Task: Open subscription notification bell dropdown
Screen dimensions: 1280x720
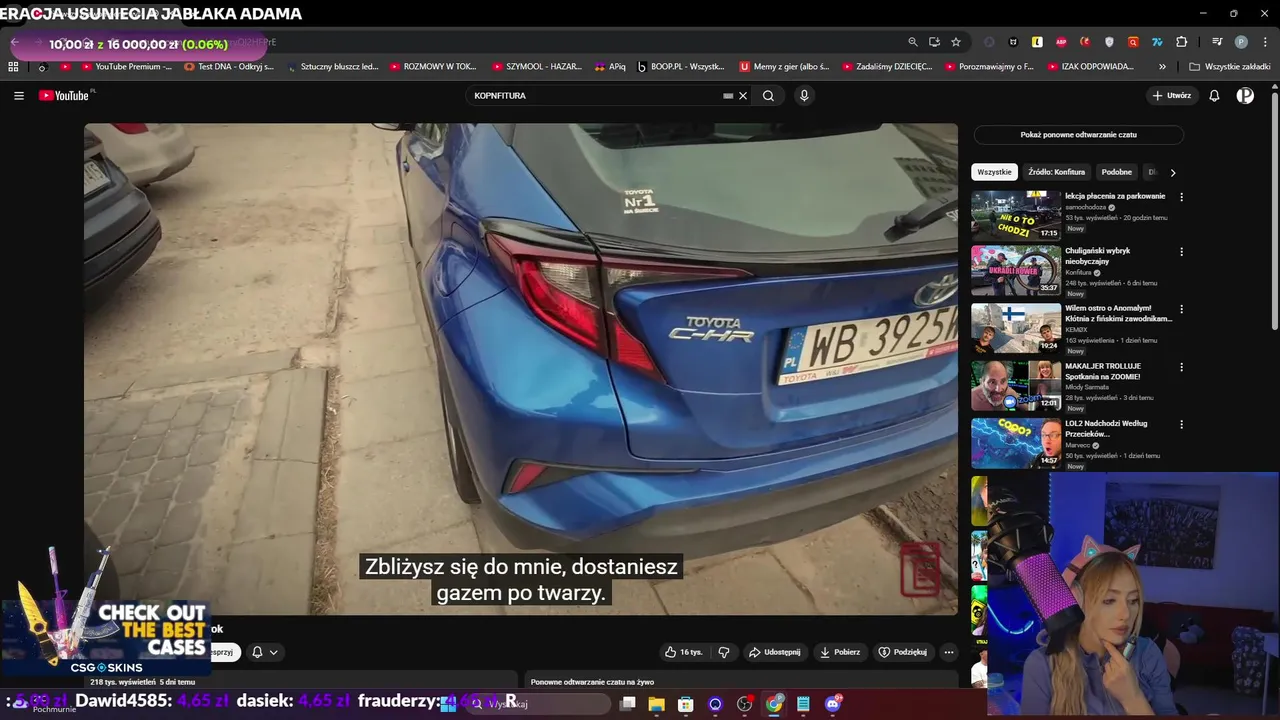Action: point(265,652)
